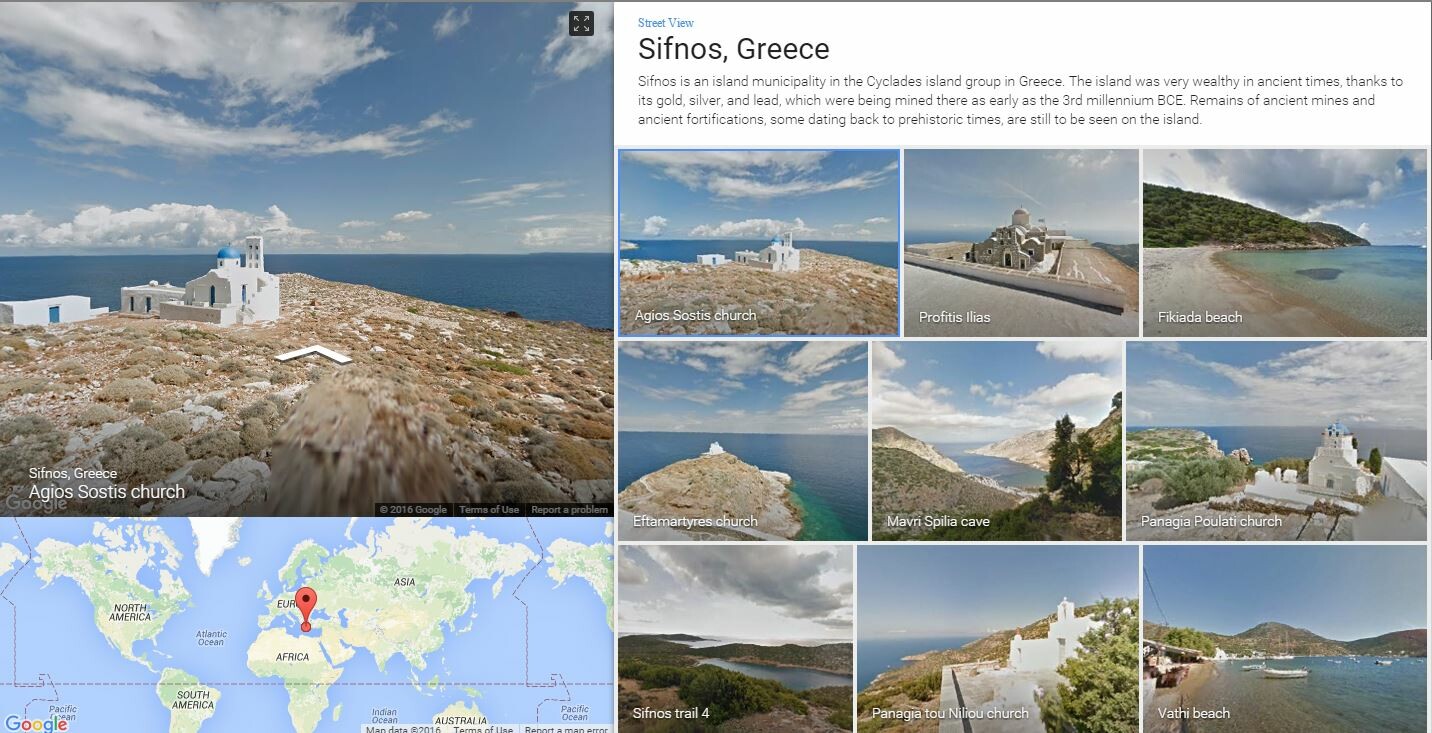The height and width of the screenshot is (733, 1432).
Task: Open the Profitis Ilias thumbnail
Action: coord(1021,243)
